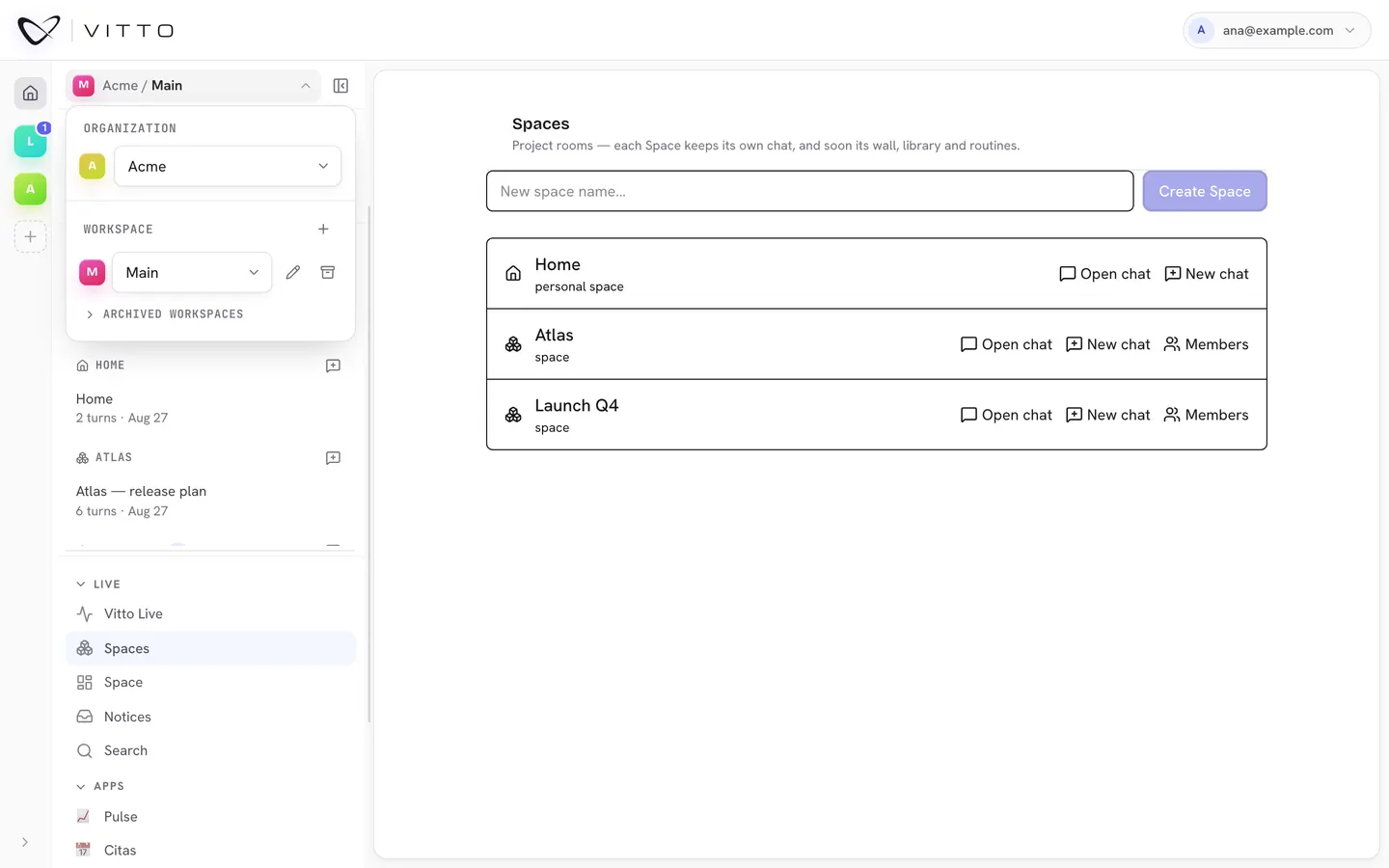Open chat for Launch Q4 space
Screen dimensions: 1389x868
coord(1006,415)
